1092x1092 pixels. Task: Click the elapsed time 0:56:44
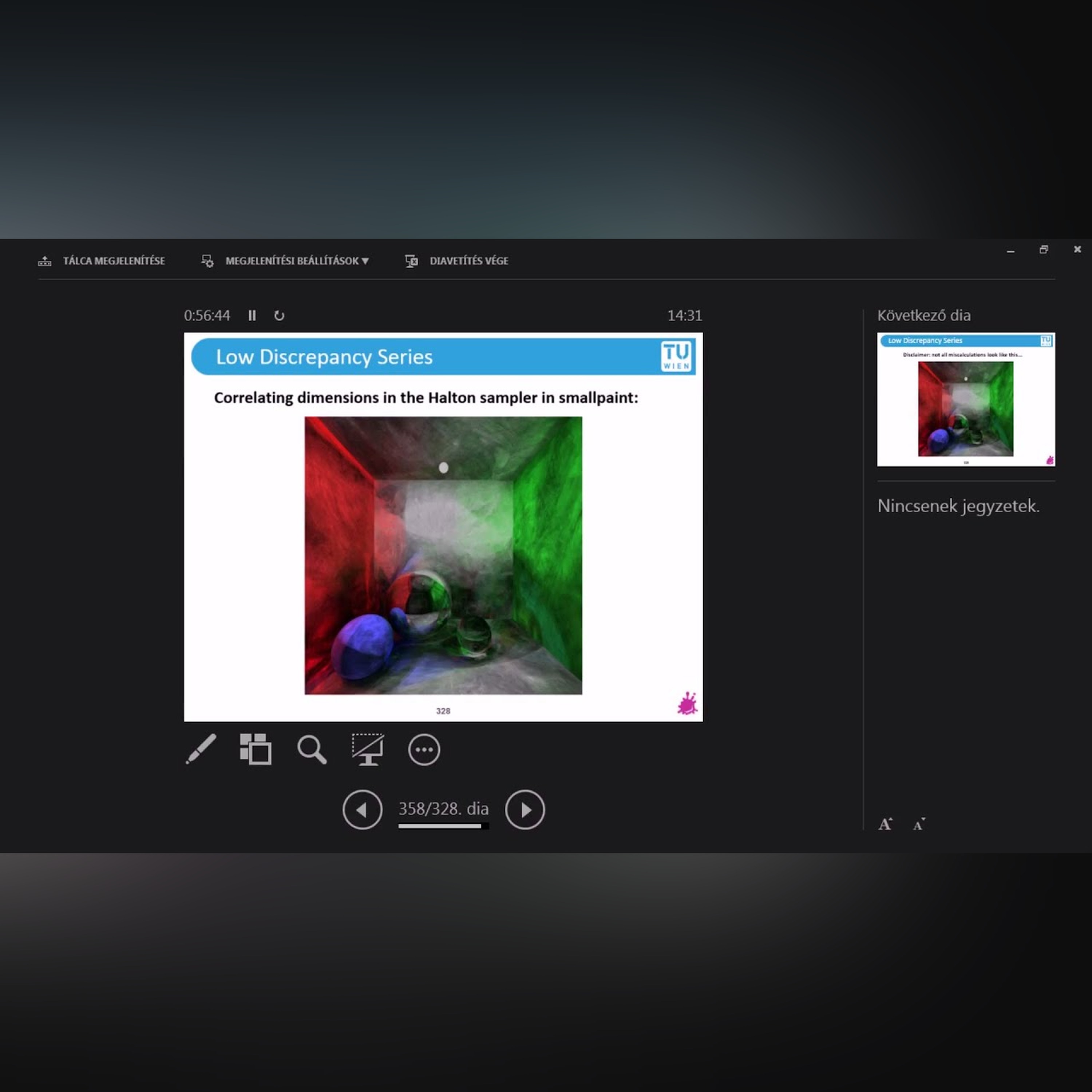pyautogui.click(x=207, y=315)
